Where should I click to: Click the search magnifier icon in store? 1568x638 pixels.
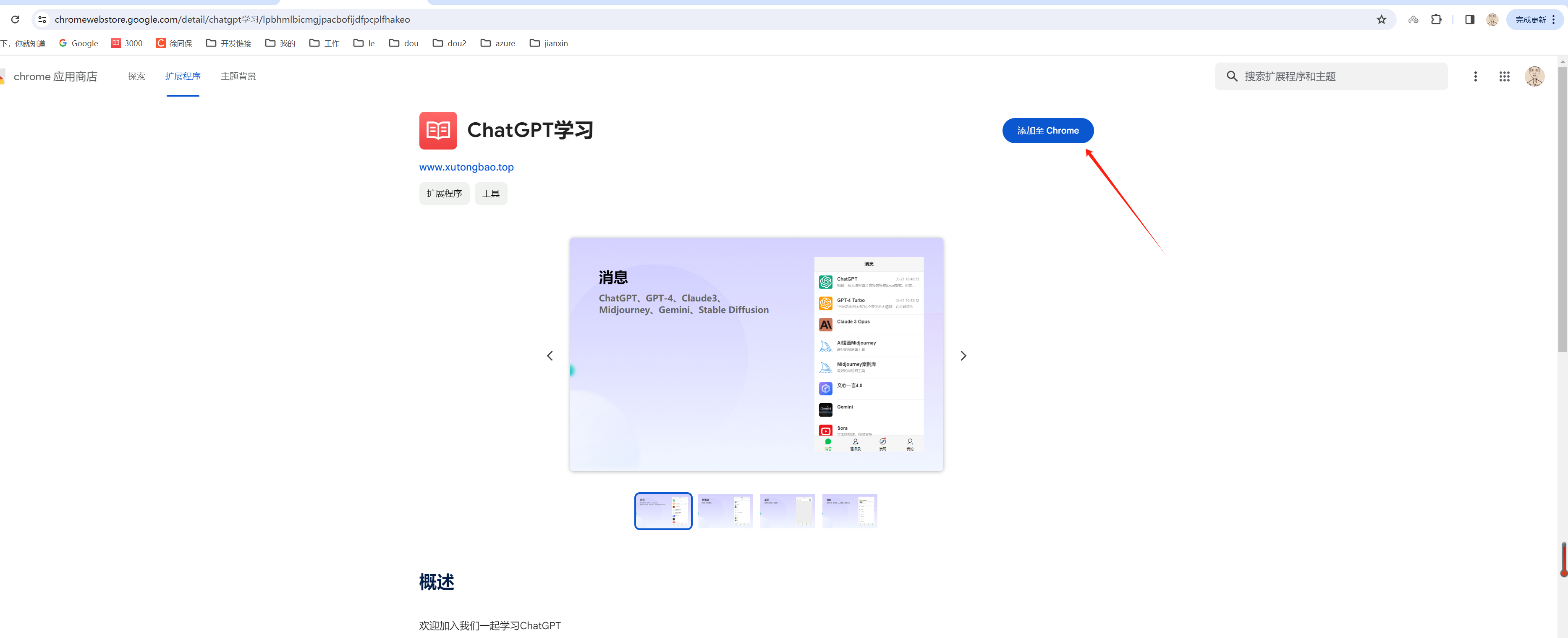pos(1231,76)
